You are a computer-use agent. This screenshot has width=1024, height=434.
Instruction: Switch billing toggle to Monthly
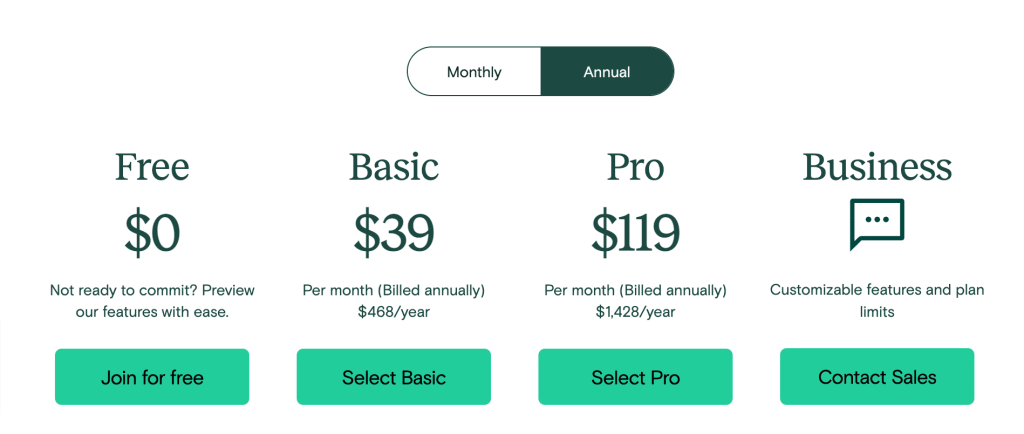[x=474, y=72]
